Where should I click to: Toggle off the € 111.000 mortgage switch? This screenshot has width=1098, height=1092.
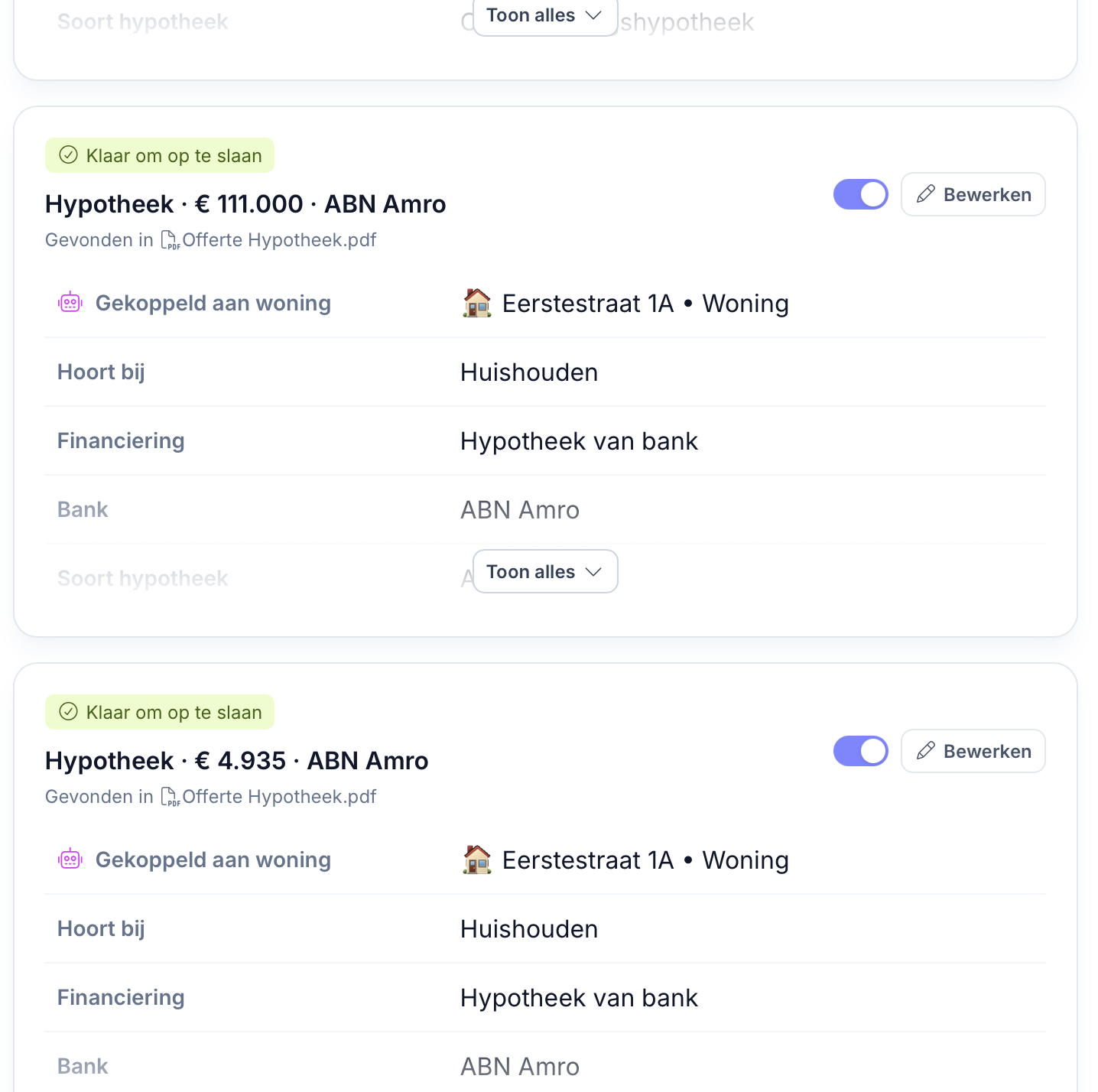(860, 194)
